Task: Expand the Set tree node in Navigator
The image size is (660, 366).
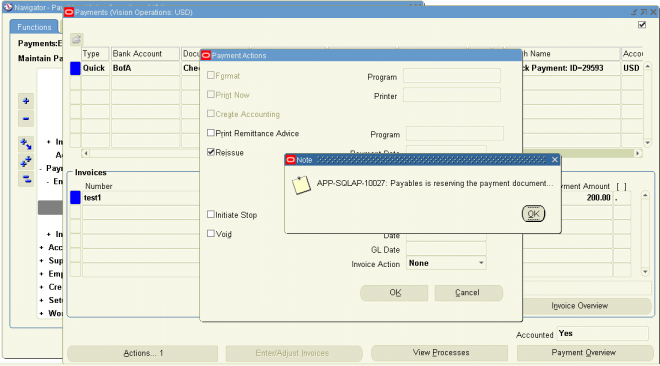Action: tap(41, 300)
